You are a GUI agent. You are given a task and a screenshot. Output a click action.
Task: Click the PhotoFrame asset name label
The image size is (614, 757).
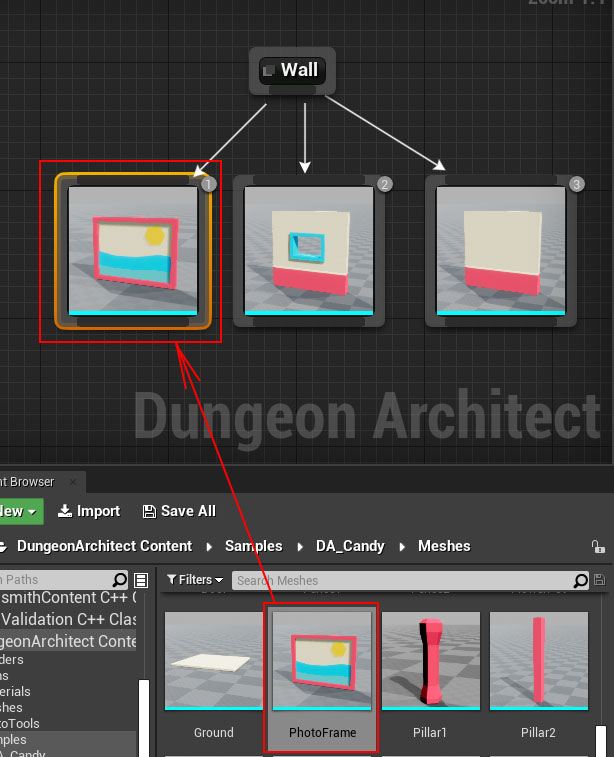322,732
